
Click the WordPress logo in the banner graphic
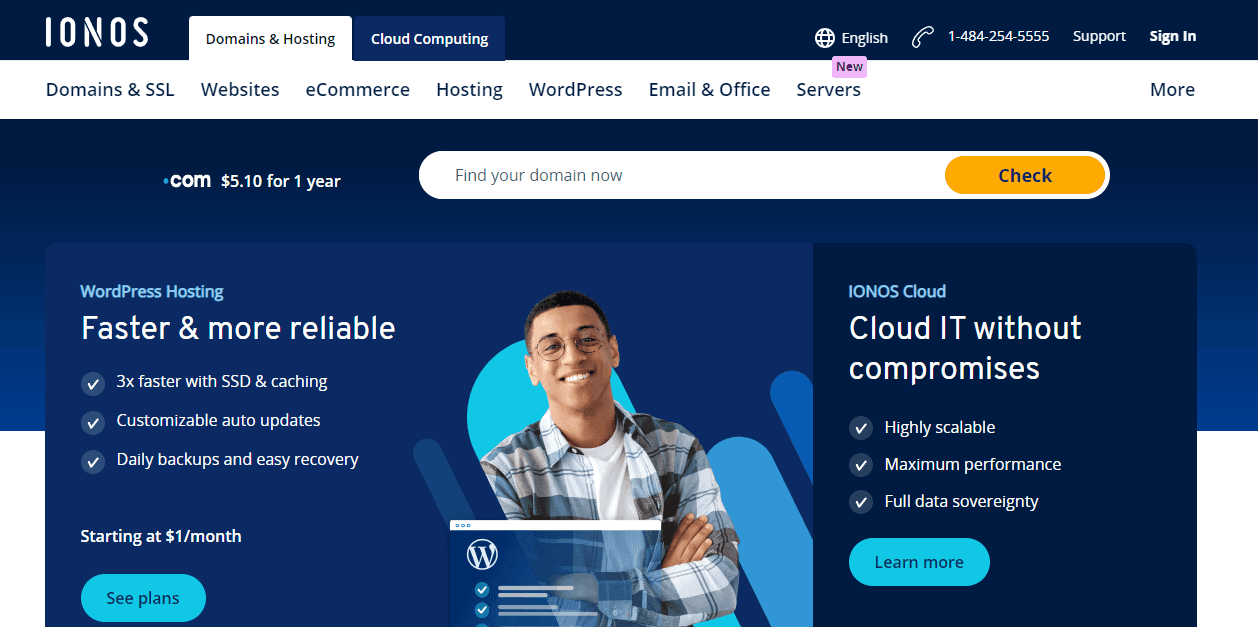coord(483,554)
